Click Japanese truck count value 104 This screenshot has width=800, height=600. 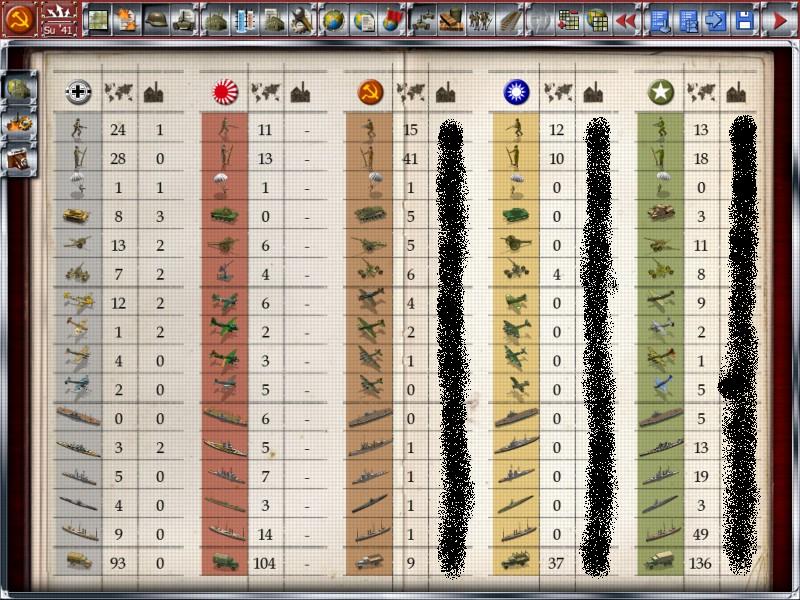click(264, 563)
